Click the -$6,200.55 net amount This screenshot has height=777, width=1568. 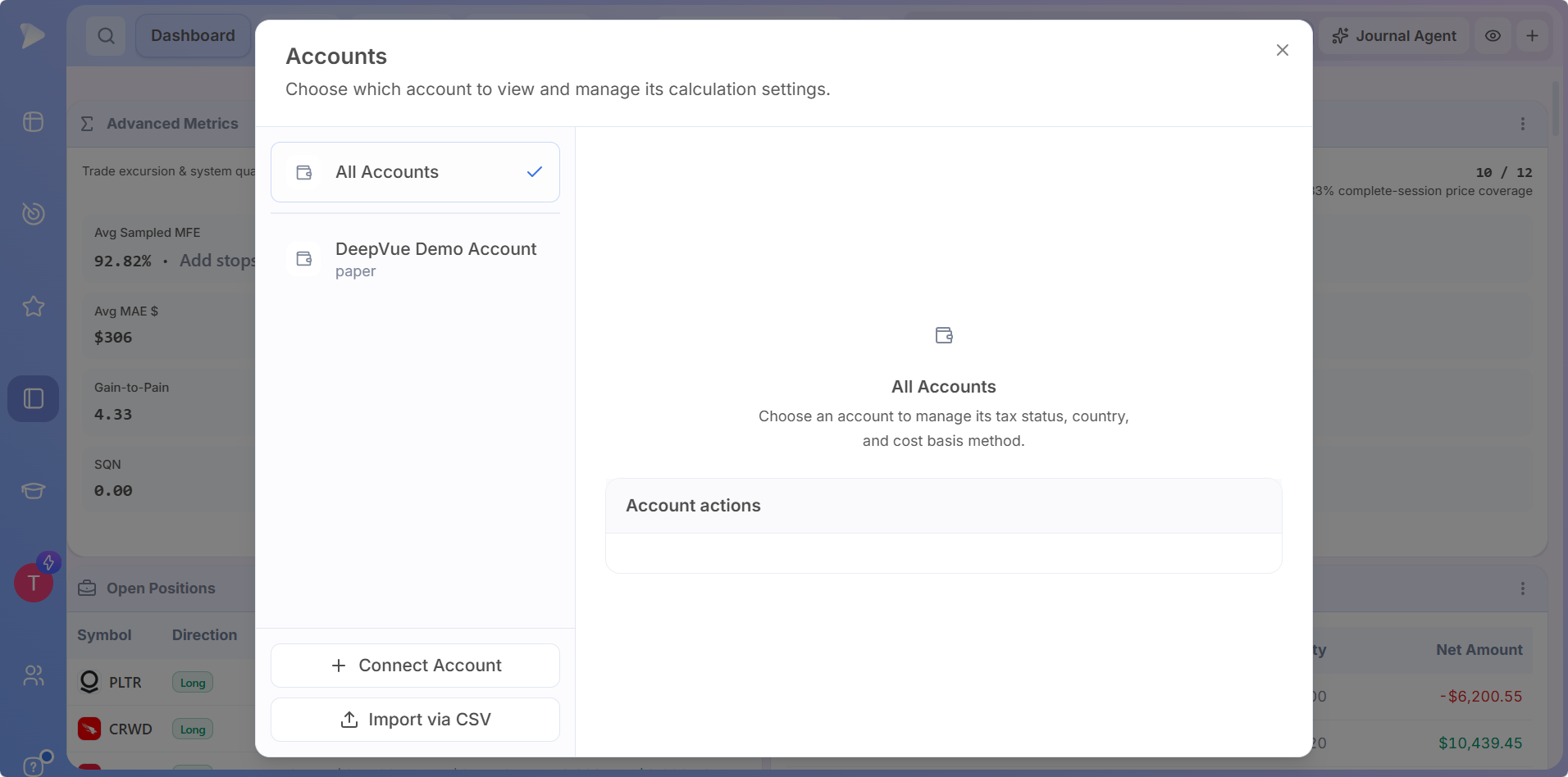point(1481,697)
